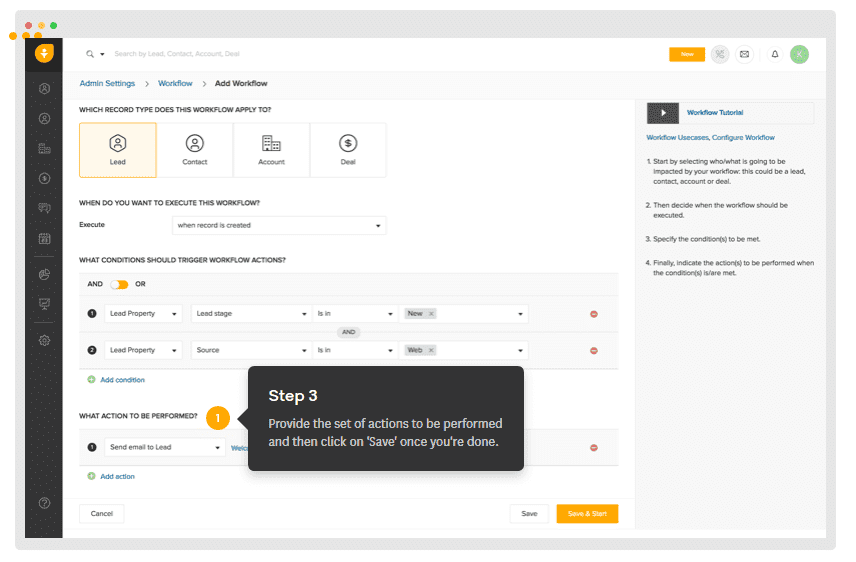Click the search magnifier icon
Image resolution: width=856 pixels, height=562 pixels.
pos(90,54)
